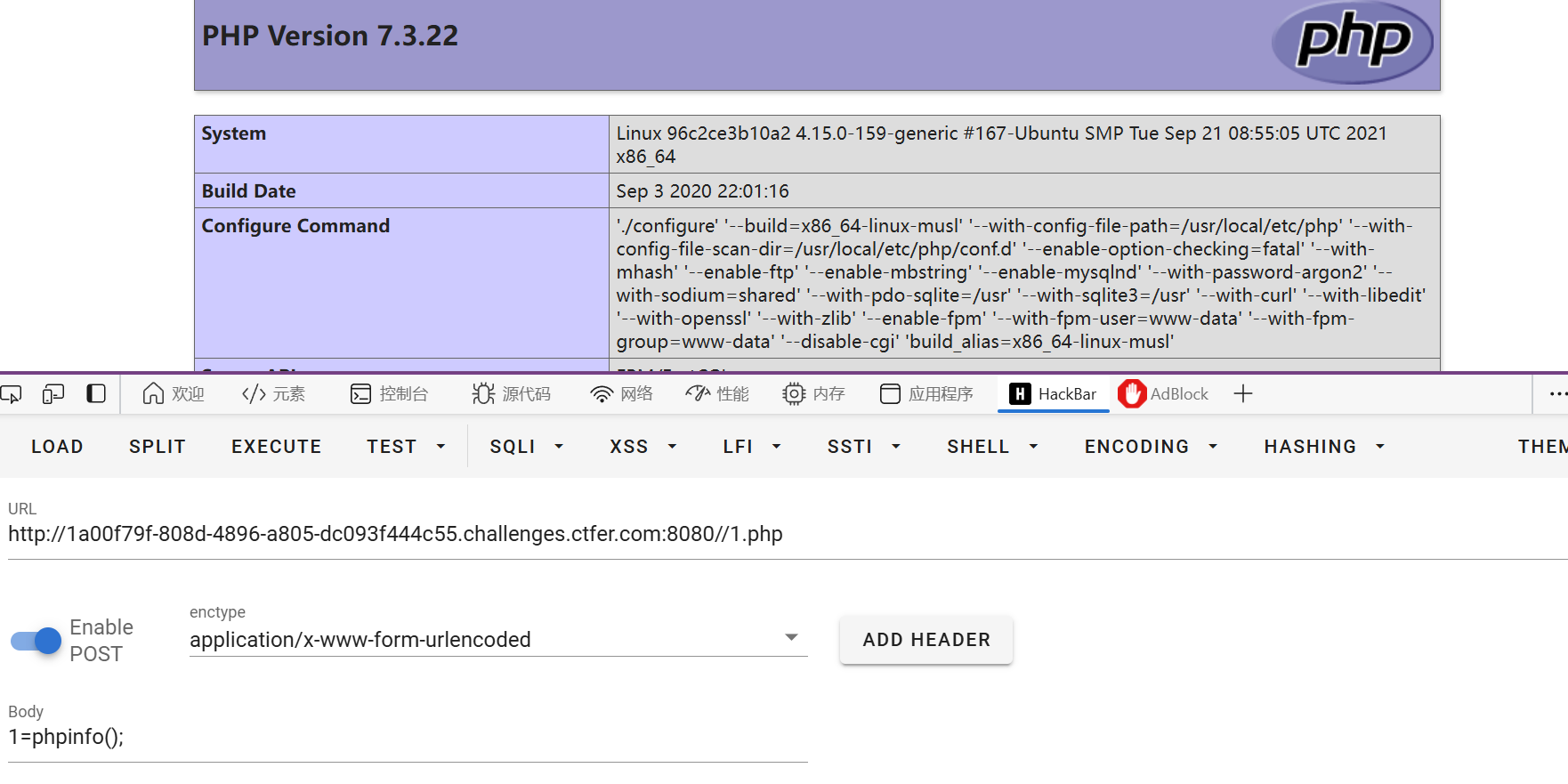1568x784 pixels.
Task: Click the PHP Version 7.3.22 heading
Action: [x=330, y=36]
